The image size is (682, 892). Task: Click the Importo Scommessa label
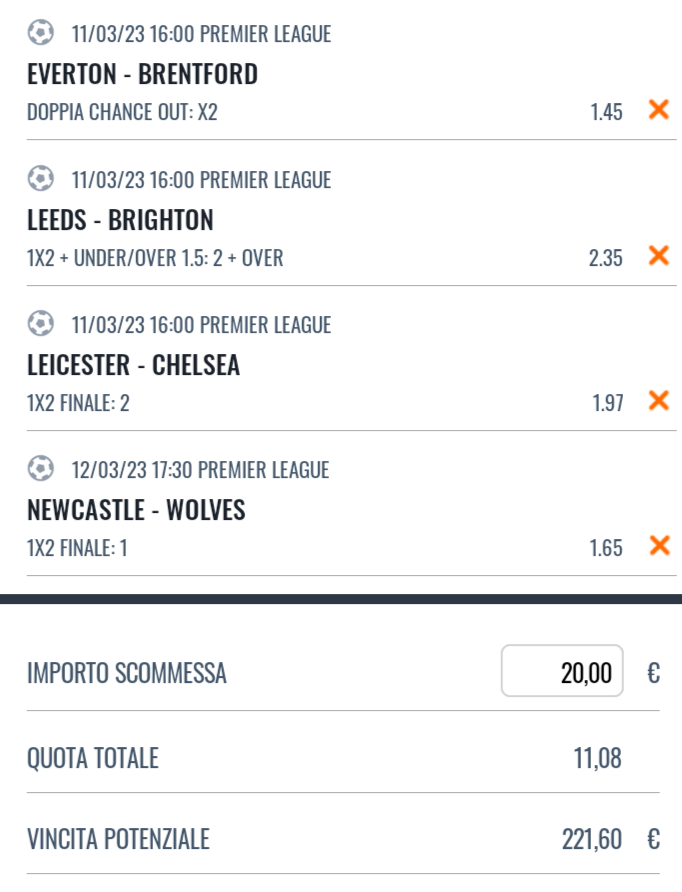pos(127,673)
